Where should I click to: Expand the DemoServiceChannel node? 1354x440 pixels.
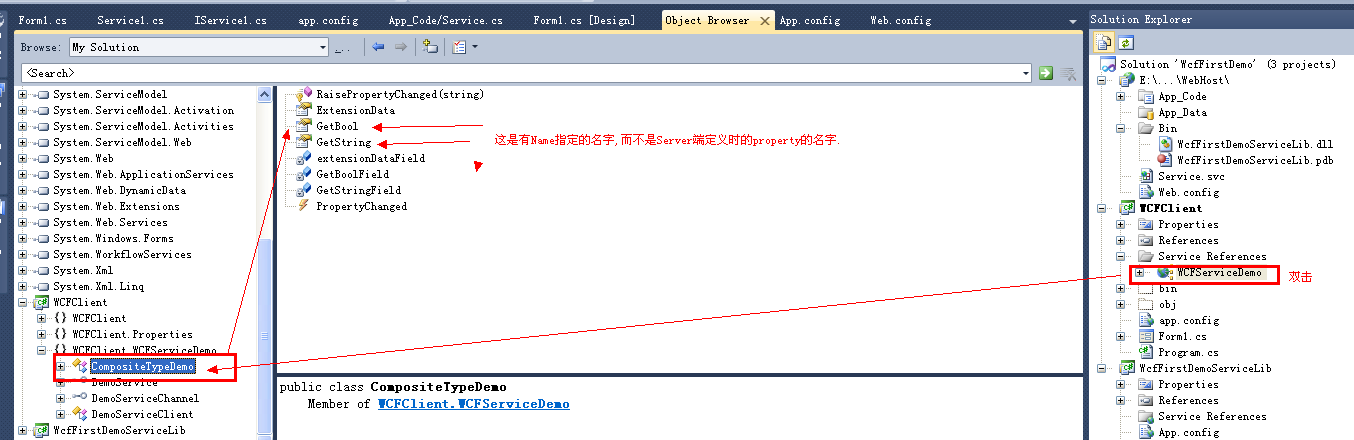pyautogui.click(x=61, y=398)
